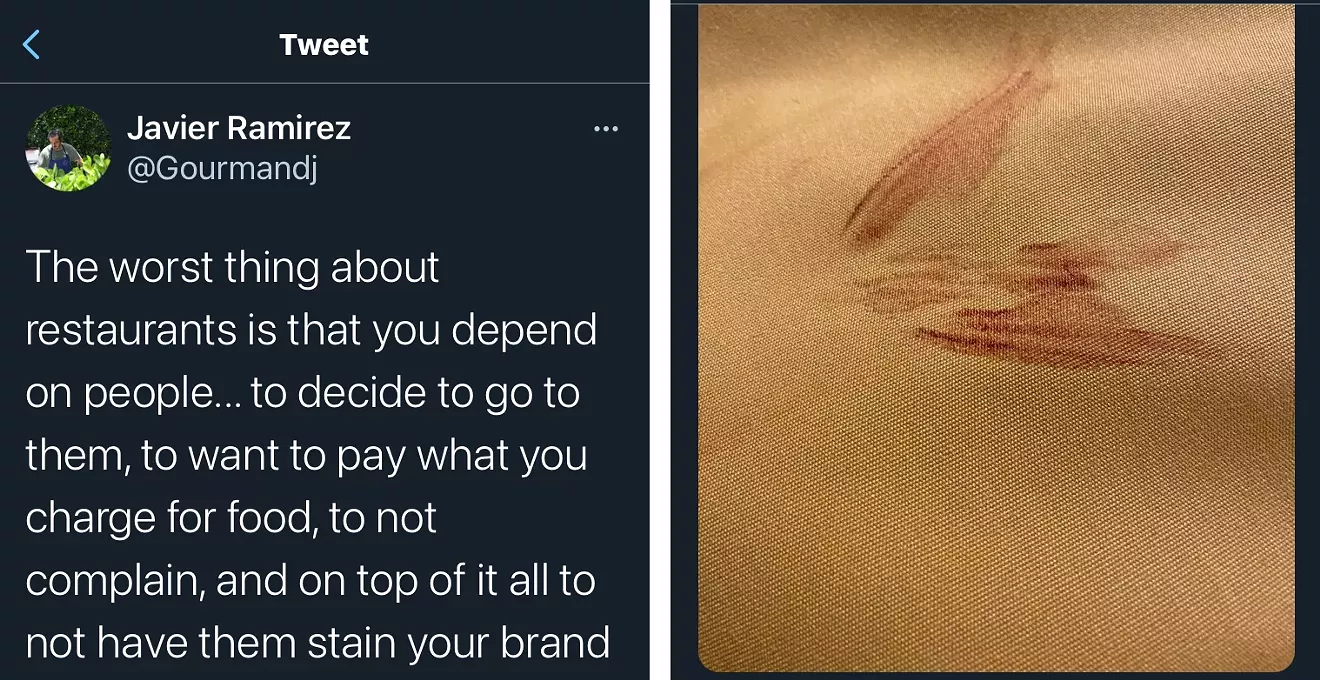Select the line 'them, to want to pay'

tap(306, 456)
